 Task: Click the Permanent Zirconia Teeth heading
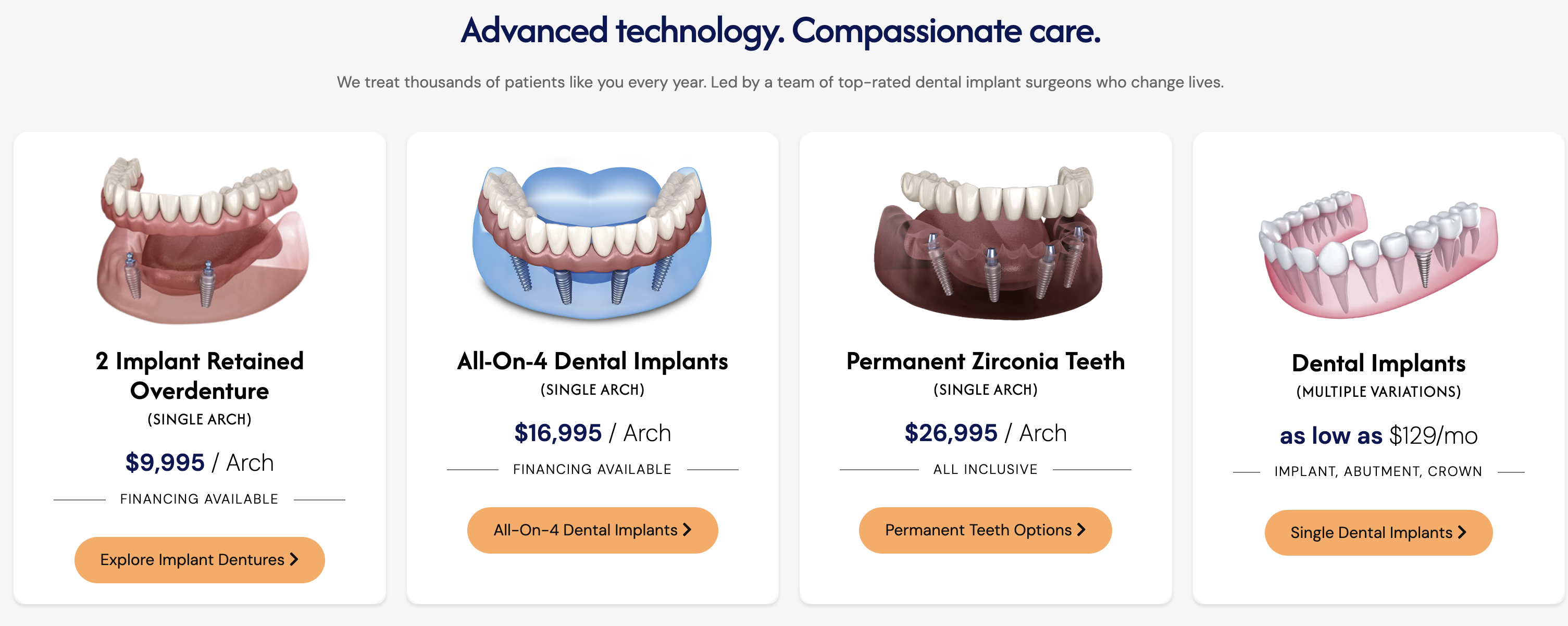[x=986, y=361]
